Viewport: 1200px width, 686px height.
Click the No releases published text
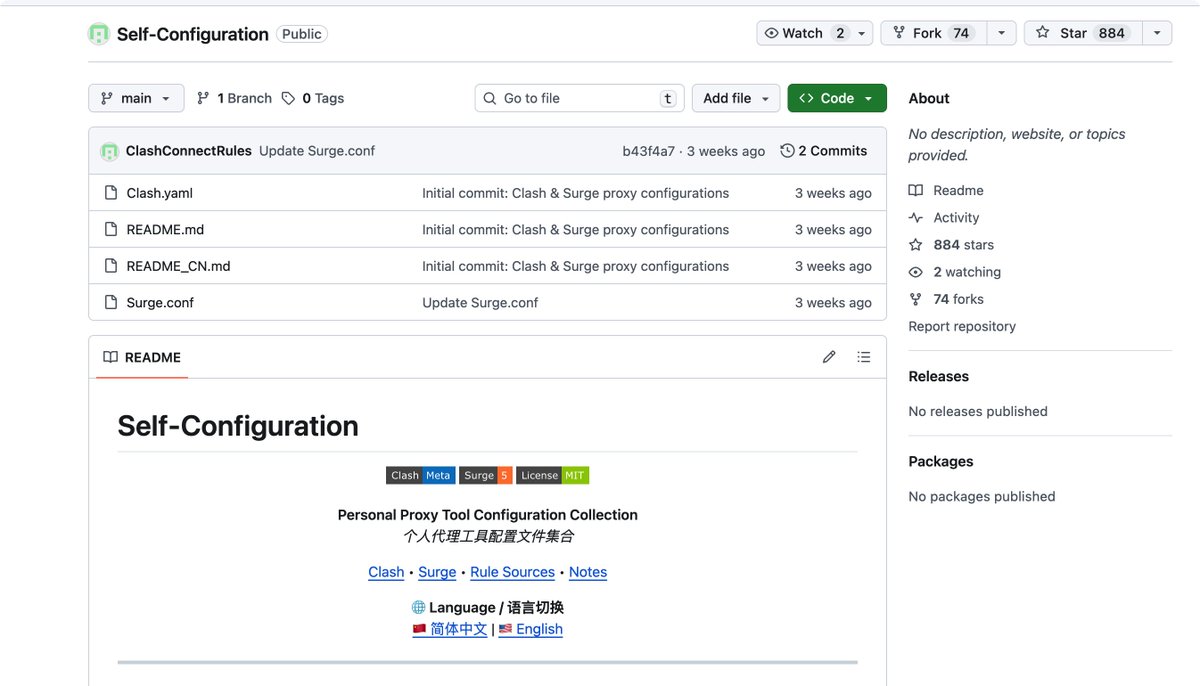tap(978, 411)
